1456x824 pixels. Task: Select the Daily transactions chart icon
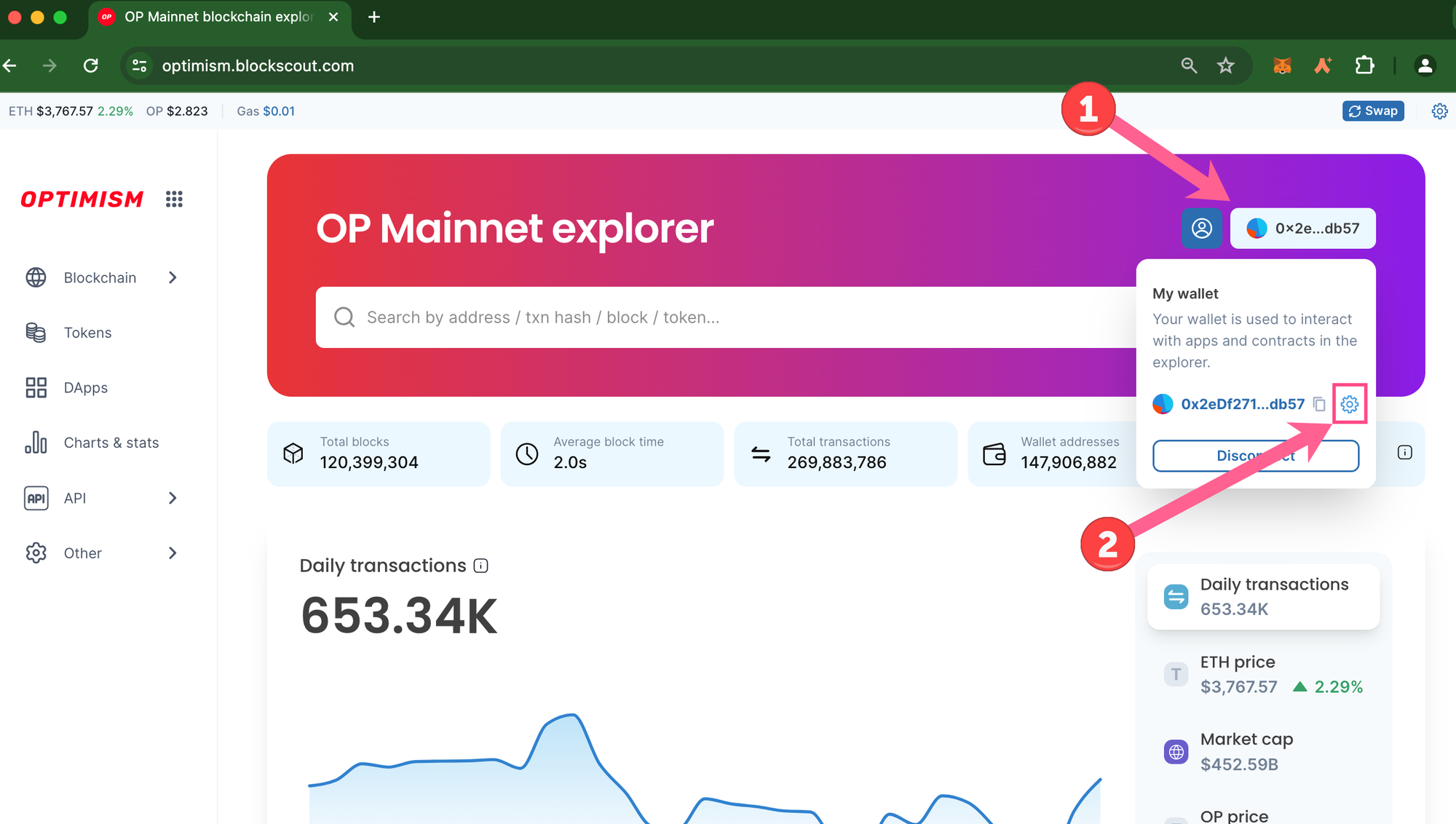[1176, 597]
